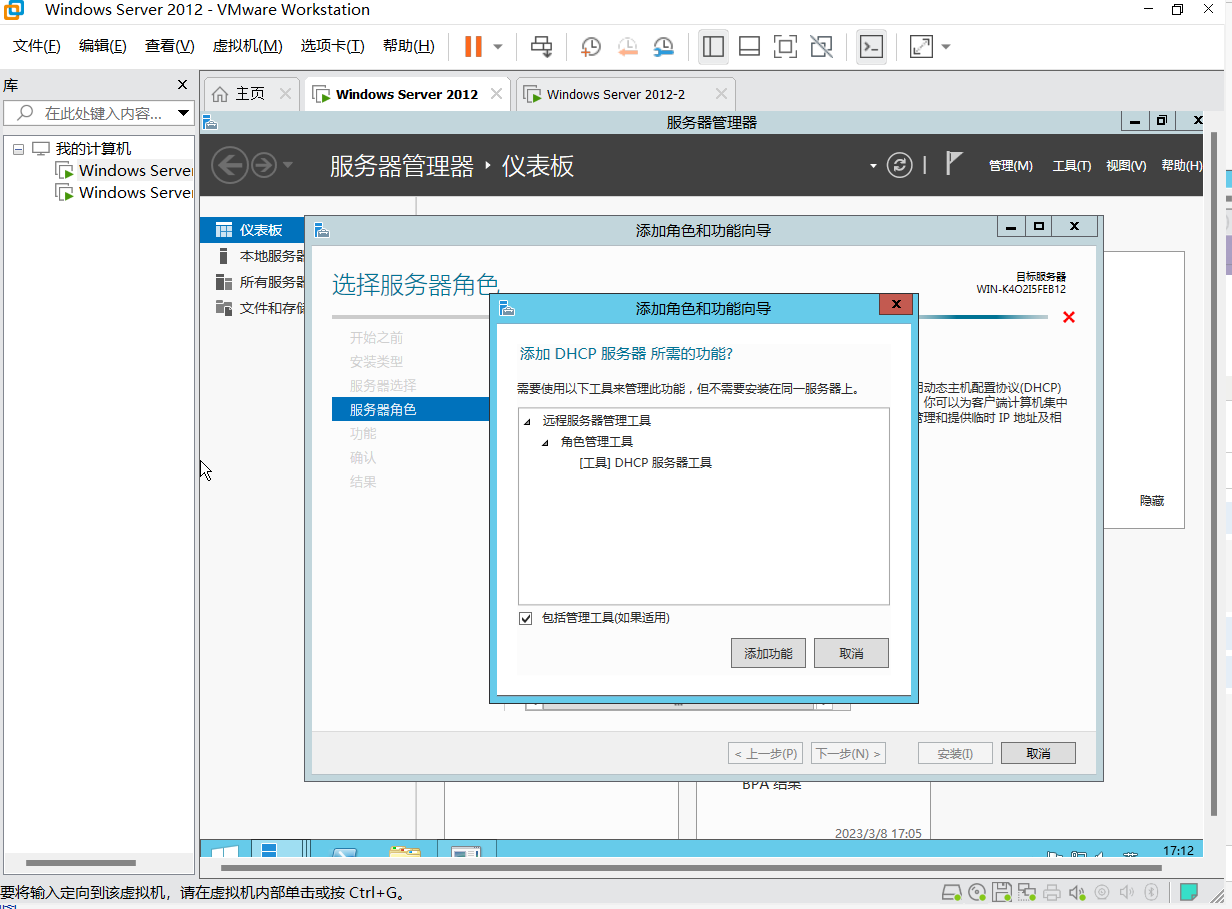Toggle the thumbnail bar view icon
The height and width of the screenshot is (909, 1232).
click(749, 46)
